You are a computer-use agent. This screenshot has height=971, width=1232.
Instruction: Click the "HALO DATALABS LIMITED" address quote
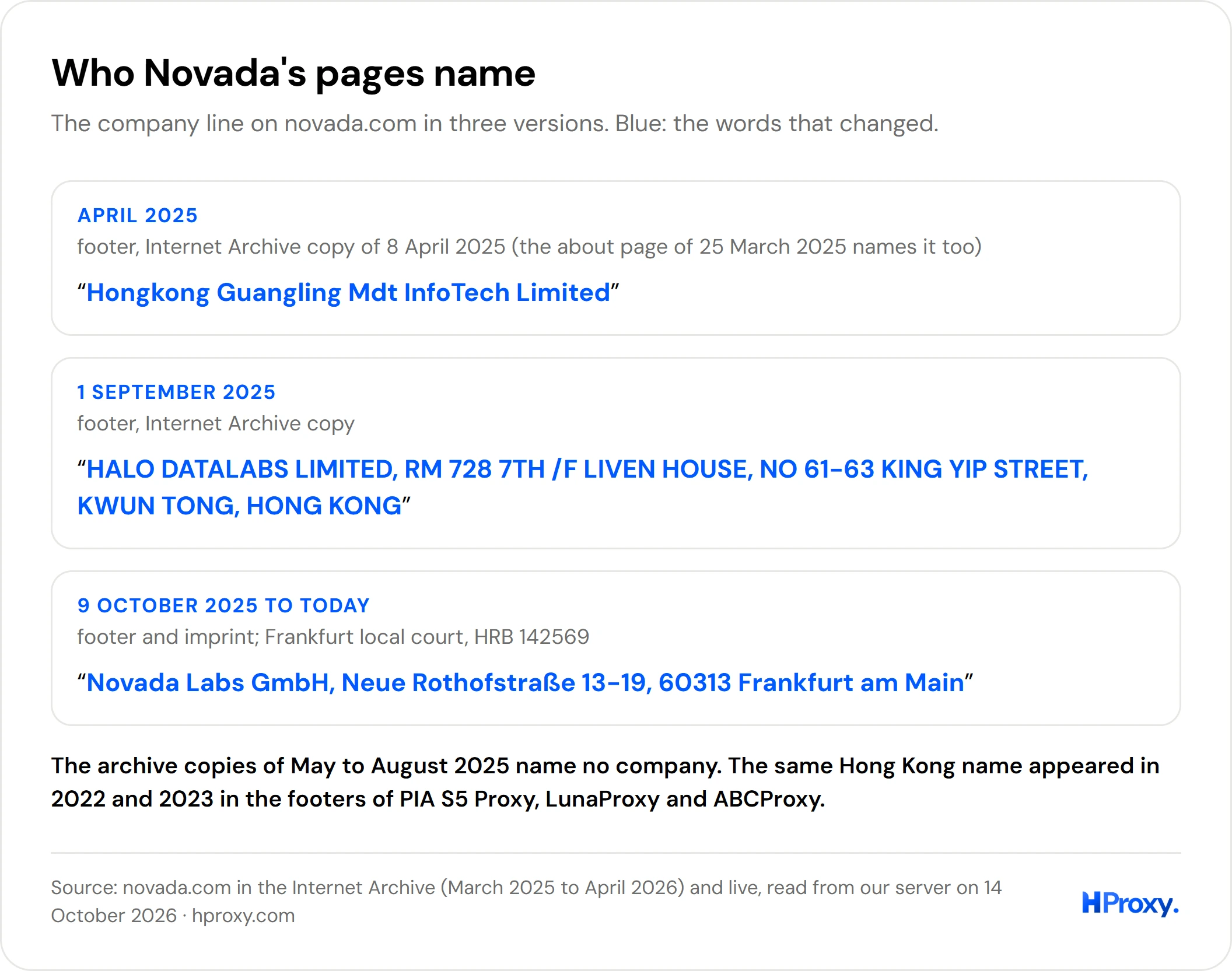(583, 488)
